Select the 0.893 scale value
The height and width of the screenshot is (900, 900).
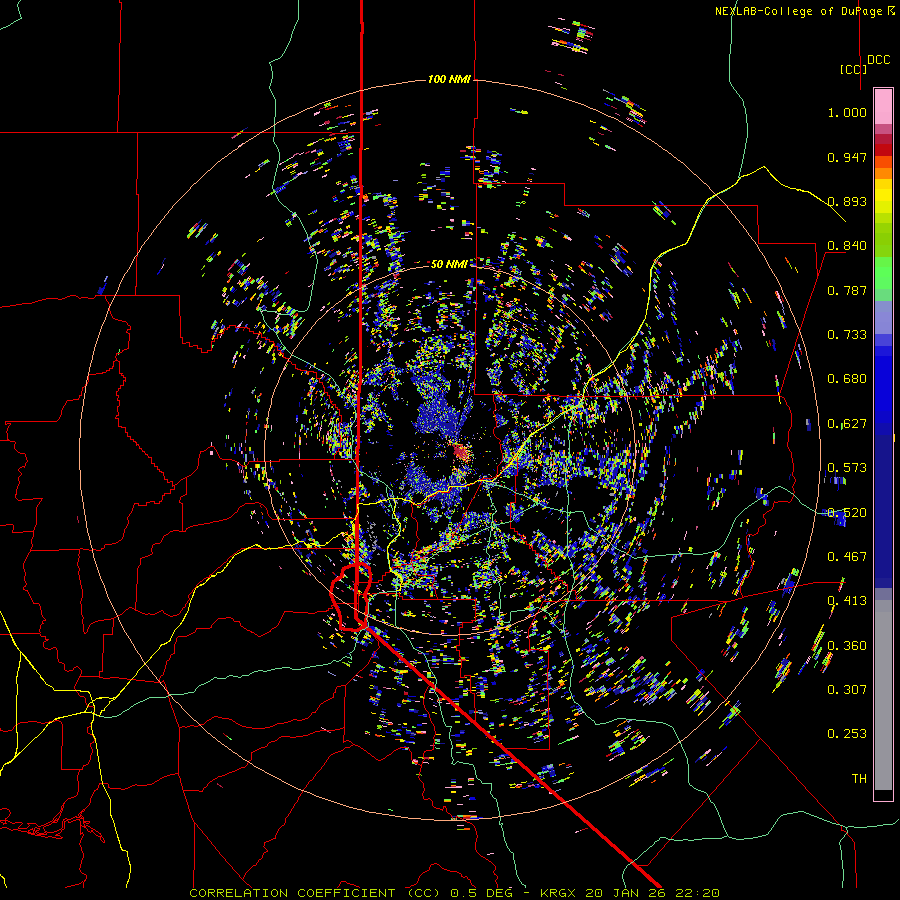(847, 201)
